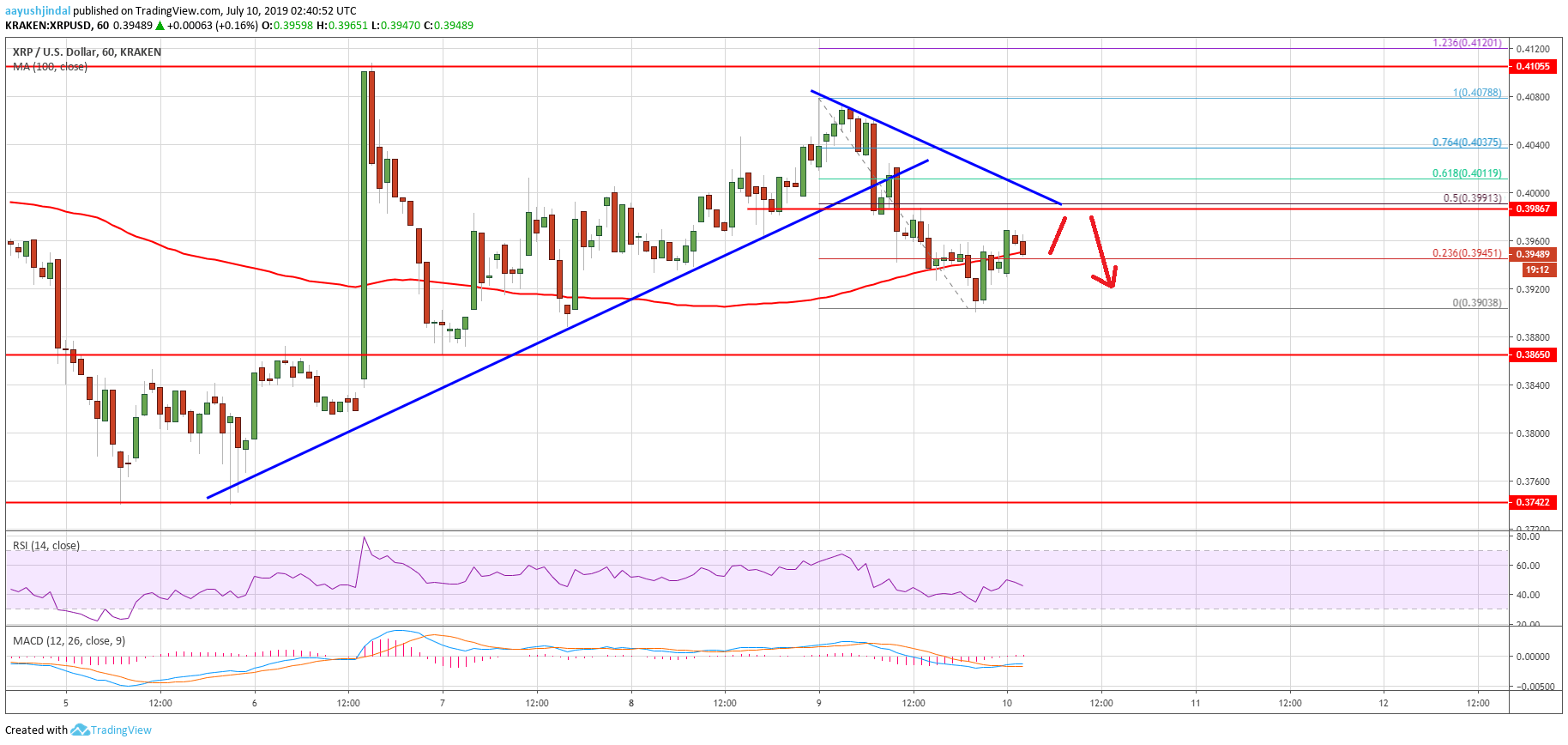
Task: Click the MACD 0.00000 axis value
Action: click(x=1533, y=657)
